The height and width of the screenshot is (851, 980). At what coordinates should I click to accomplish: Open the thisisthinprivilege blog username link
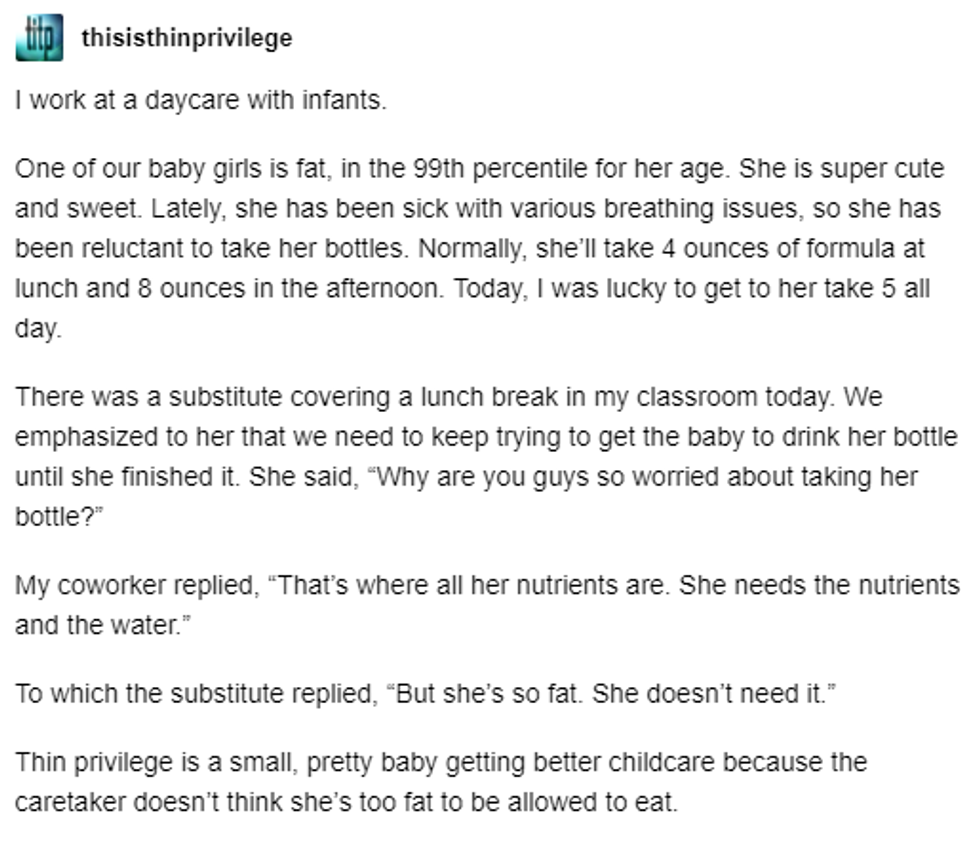[186, 39]
